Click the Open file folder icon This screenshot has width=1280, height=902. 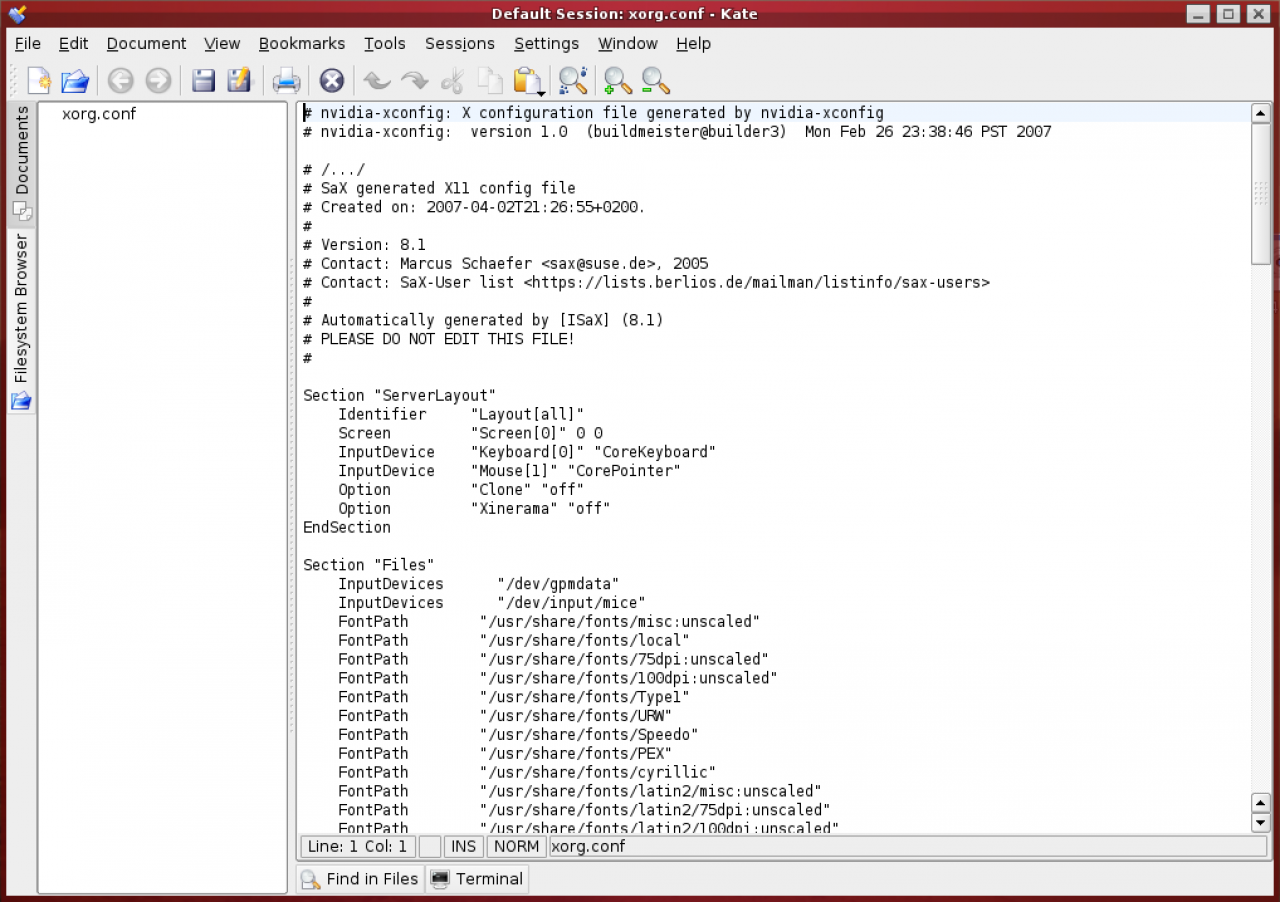(75, 80)
